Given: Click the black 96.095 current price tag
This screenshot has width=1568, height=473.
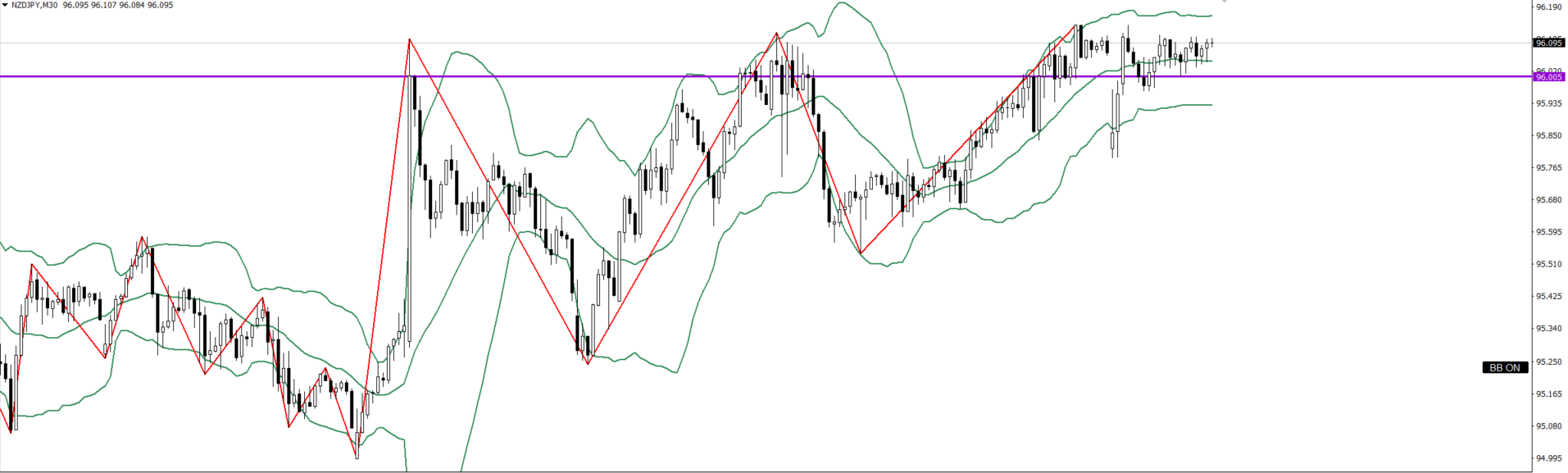Looking at the screenshot, I should tap(1548, 43).
